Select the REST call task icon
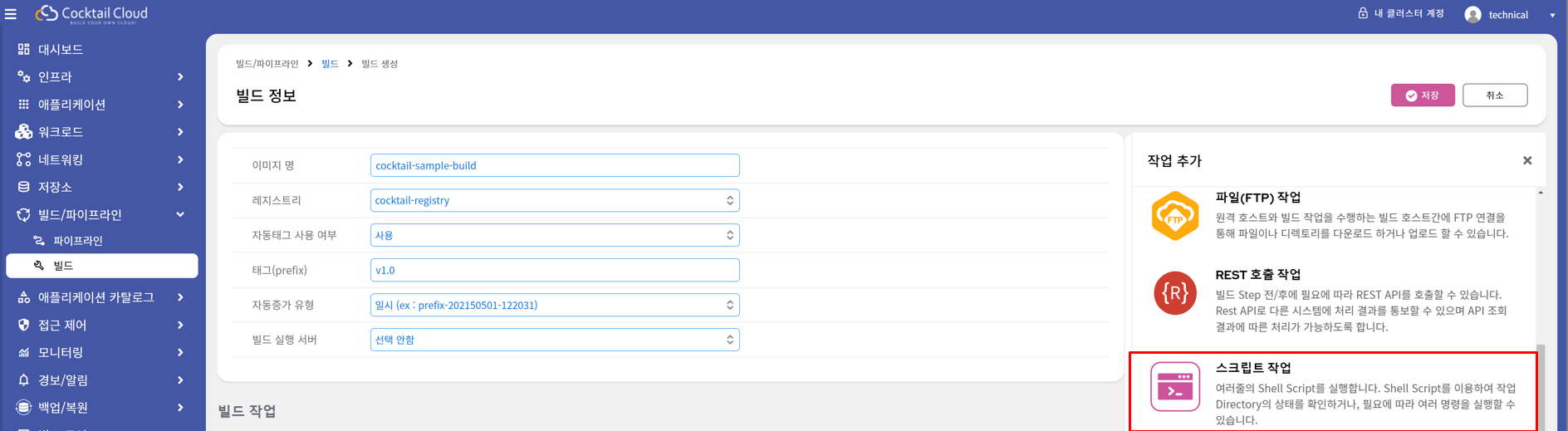The width and height of the screenshot is (1568, 431). point(1174,293)
